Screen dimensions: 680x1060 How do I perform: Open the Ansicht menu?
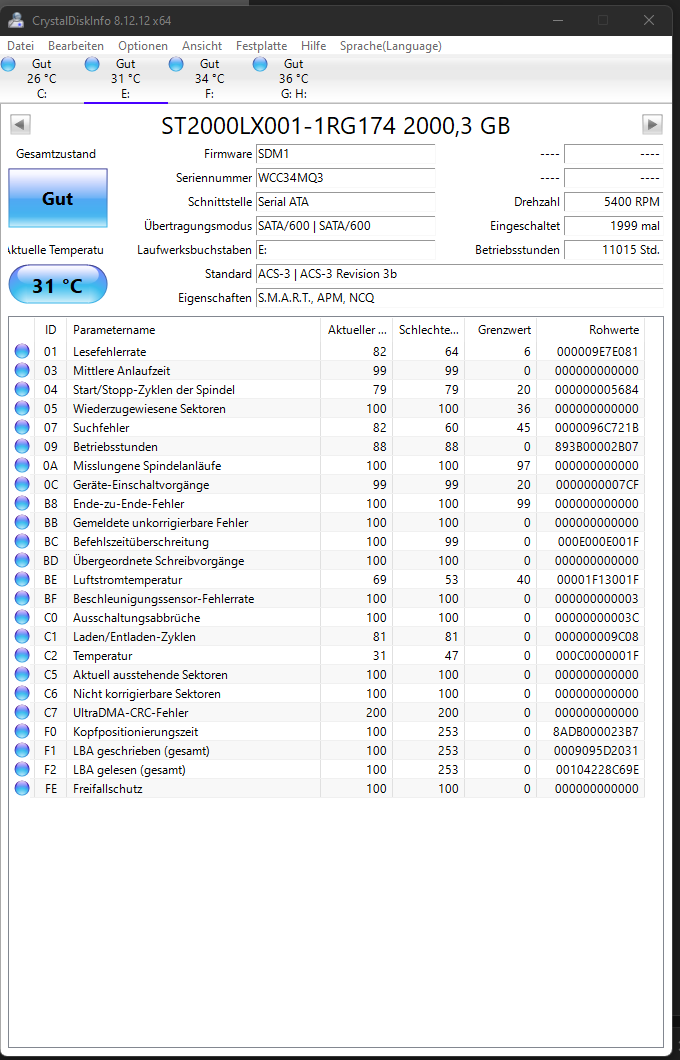tap(202, 46)
